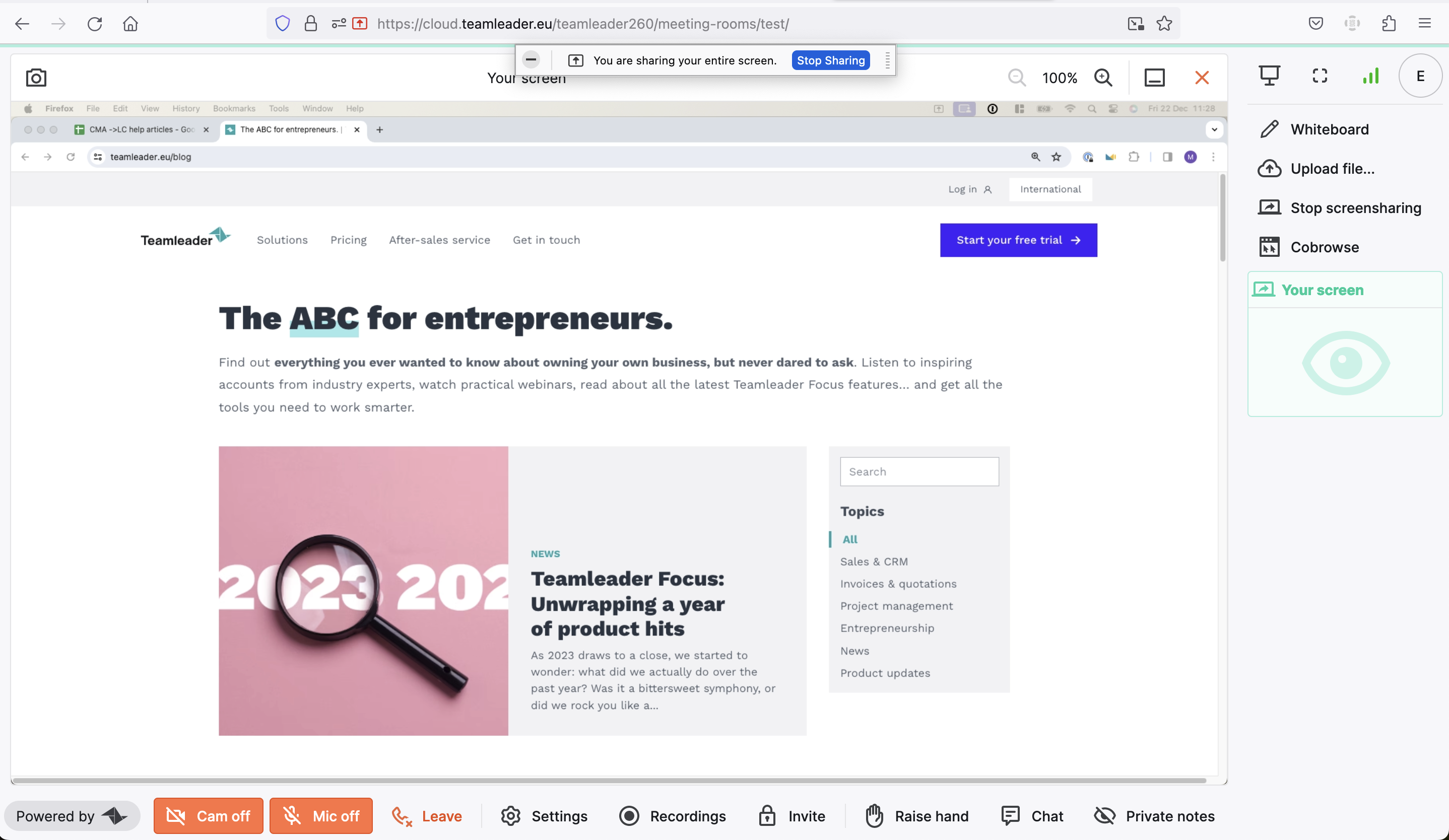The height and width of the screenshot is (840, 1449).
Task: Close the shared screen with the red X
Action: coord(1202,78)
